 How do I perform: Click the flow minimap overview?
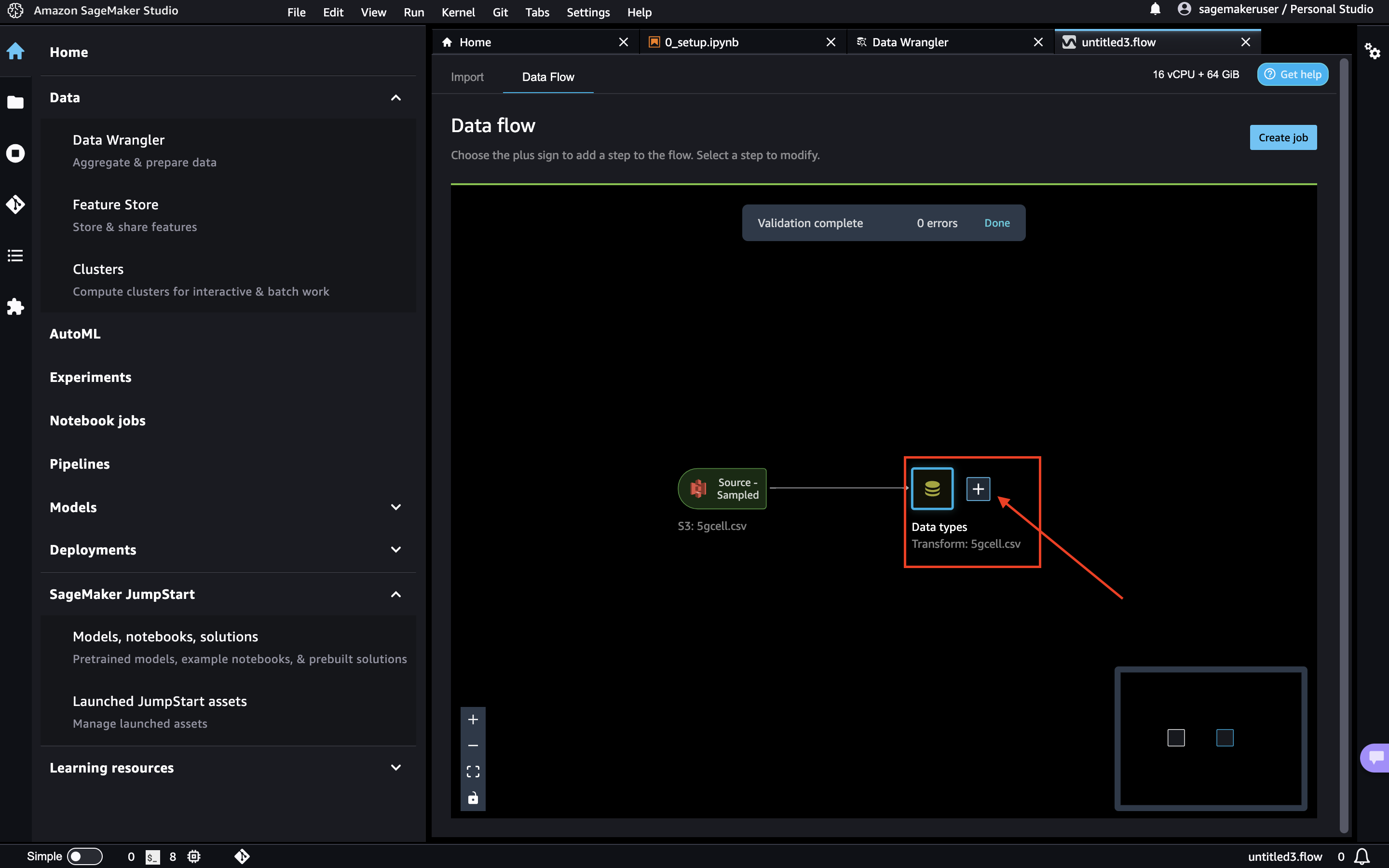click(x=1211, y=739)
